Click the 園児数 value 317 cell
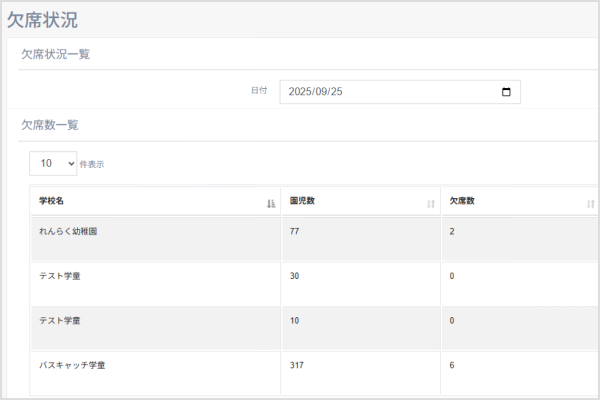This screenshot has width=600, height=400. (297, 365)
